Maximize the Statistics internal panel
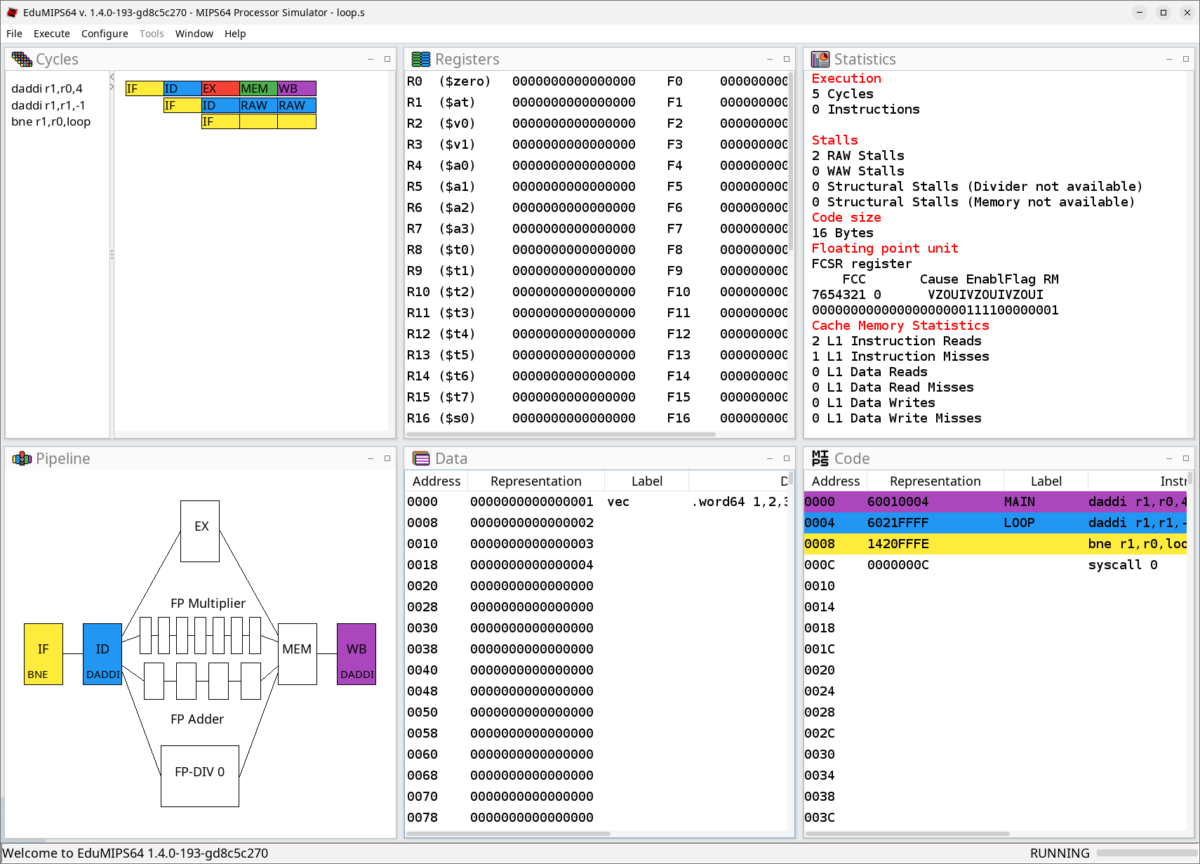 click(x=1187, y=59)
